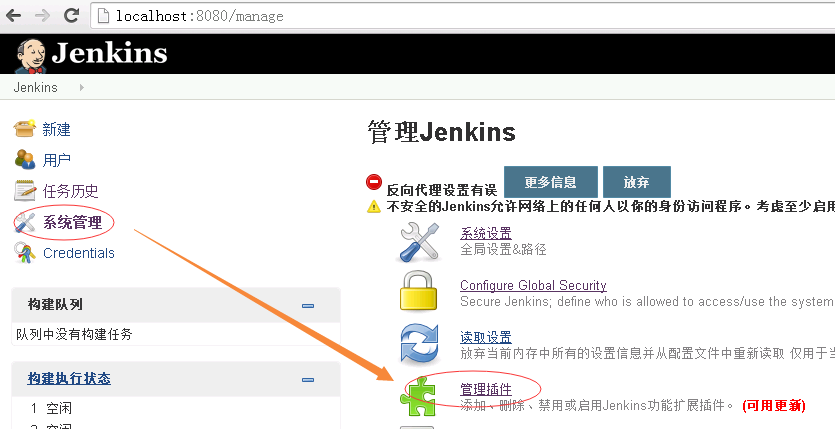
Task: Expand the breadcrumb arrow after Jenkins
Action: tap(81, 87)
